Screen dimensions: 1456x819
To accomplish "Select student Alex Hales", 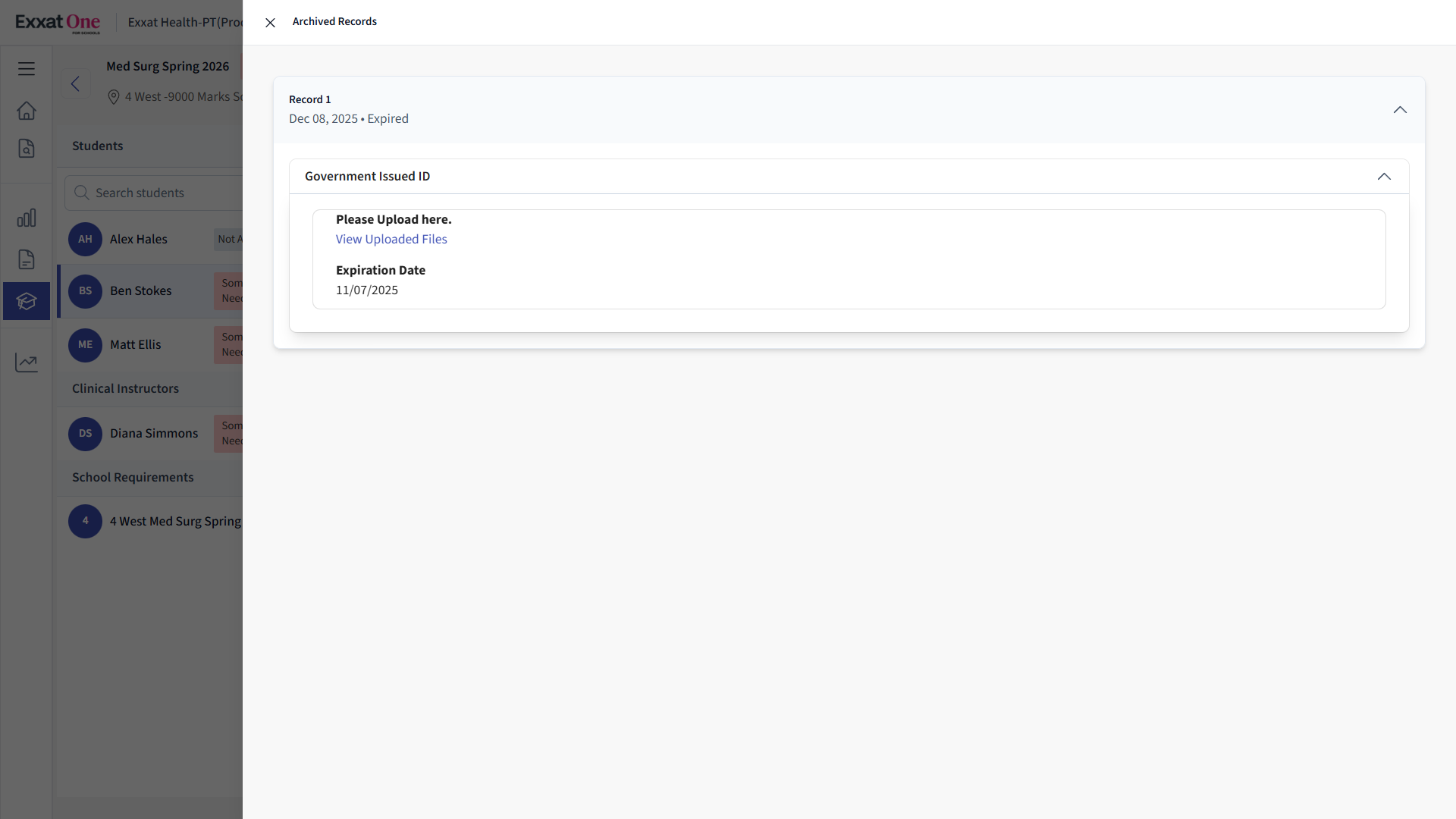I will 139,240.
